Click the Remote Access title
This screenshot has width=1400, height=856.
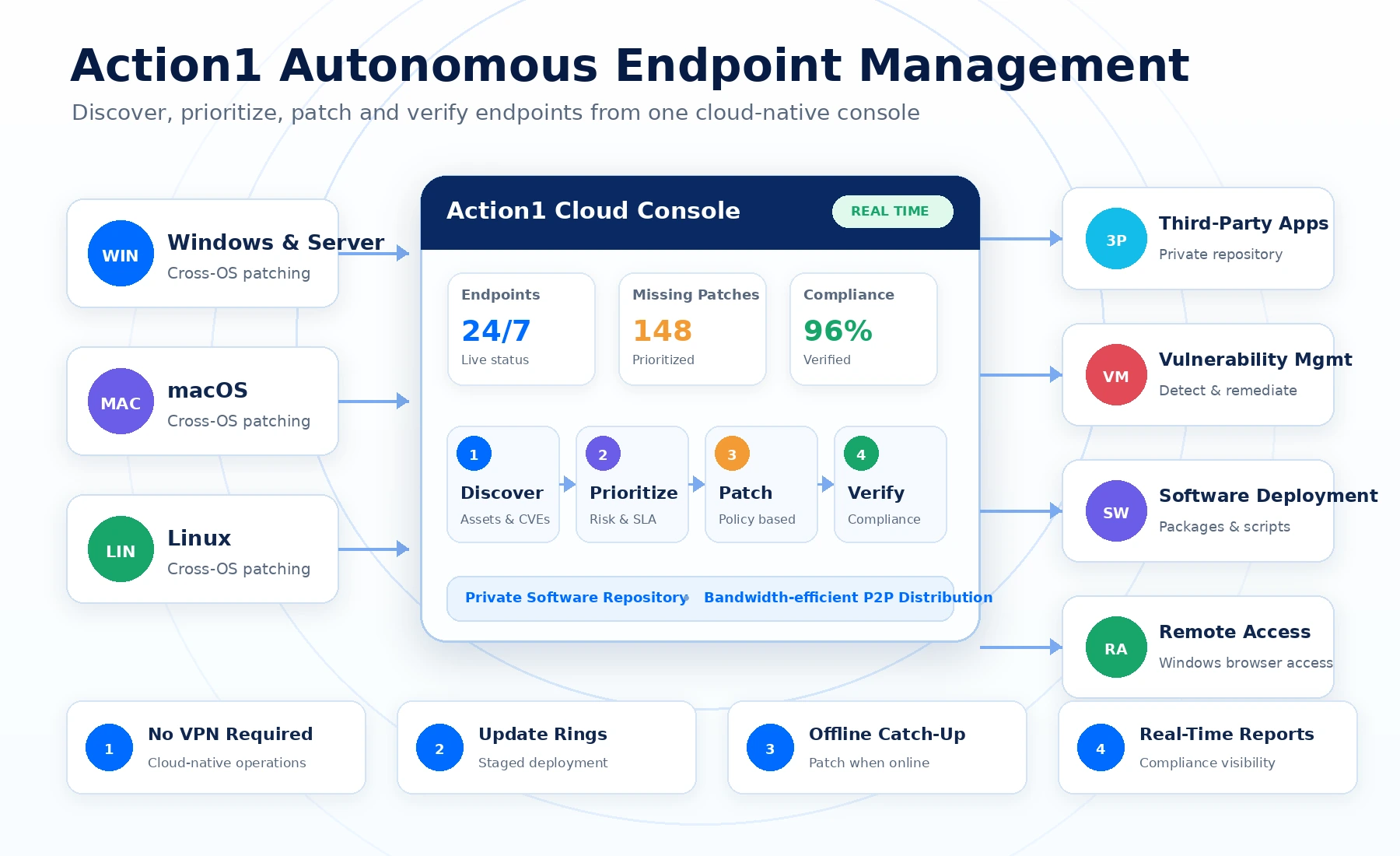click(1234, 632)
